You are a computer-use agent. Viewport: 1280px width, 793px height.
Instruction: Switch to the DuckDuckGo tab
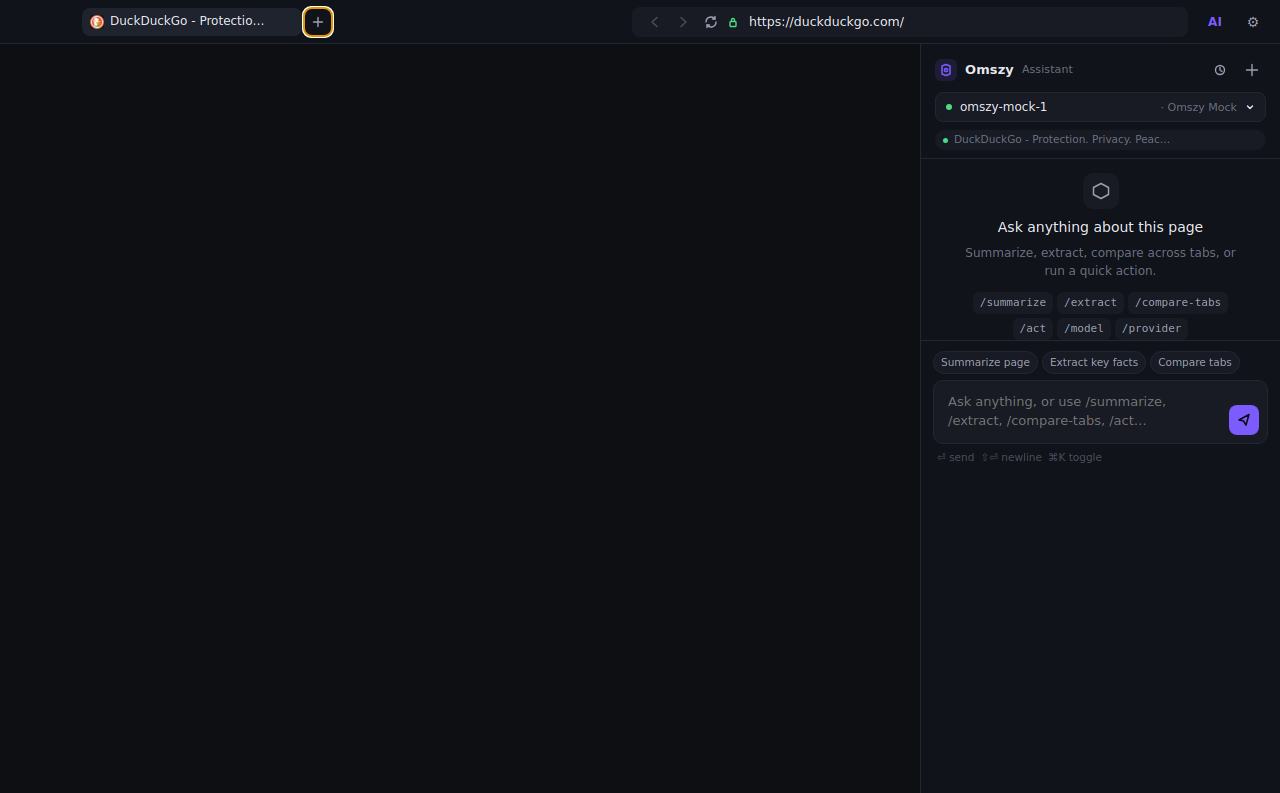click(x=191, y=21)
